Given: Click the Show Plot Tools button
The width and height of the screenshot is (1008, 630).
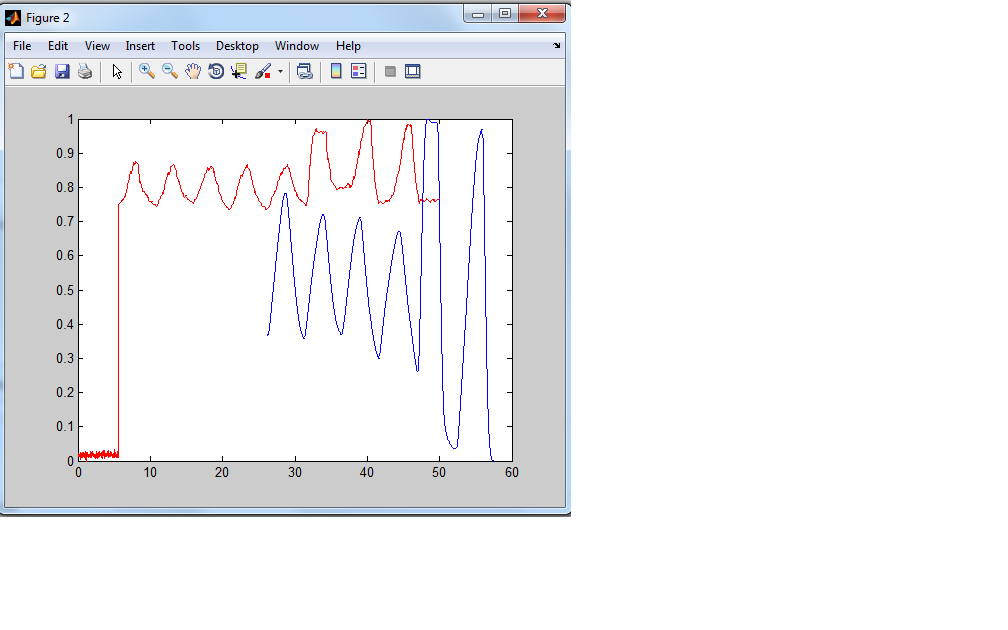Looking at the screenshot, I should click(413, 71).
